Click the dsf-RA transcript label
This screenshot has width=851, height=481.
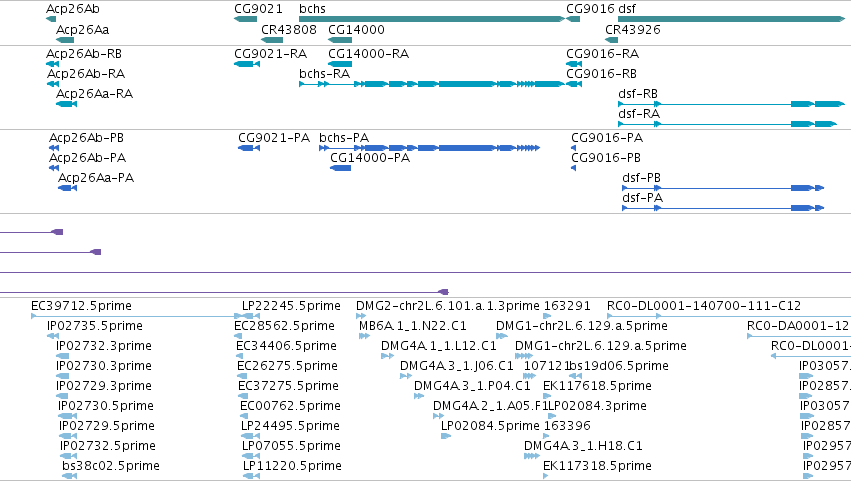tap(639, 113)
